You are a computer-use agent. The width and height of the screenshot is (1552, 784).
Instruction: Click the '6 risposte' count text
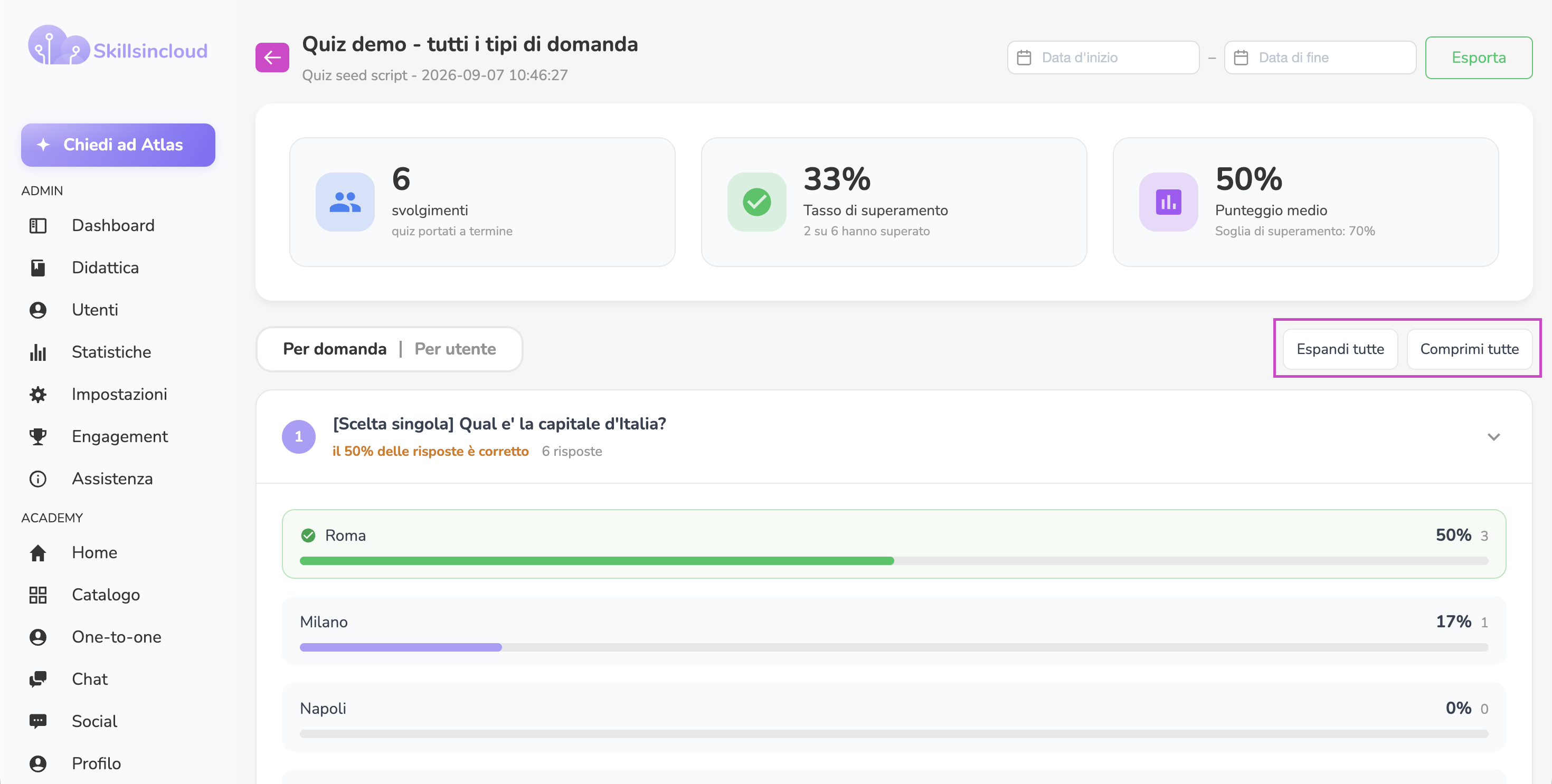pyautogui.click(x=572, y=451)
